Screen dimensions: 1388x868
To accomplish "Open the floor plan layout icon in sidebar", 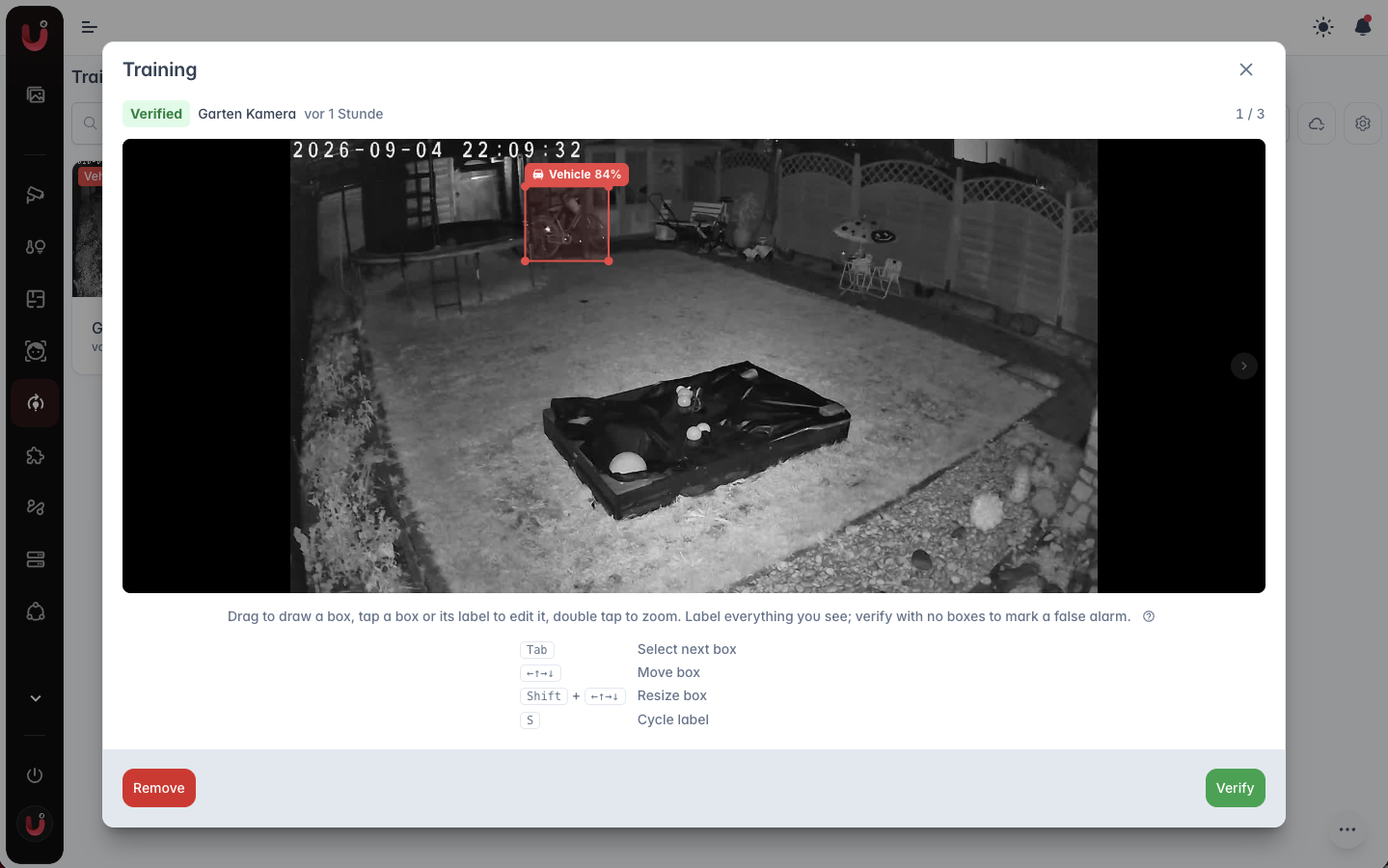I will pyautogui.click(x=36, y=299).
